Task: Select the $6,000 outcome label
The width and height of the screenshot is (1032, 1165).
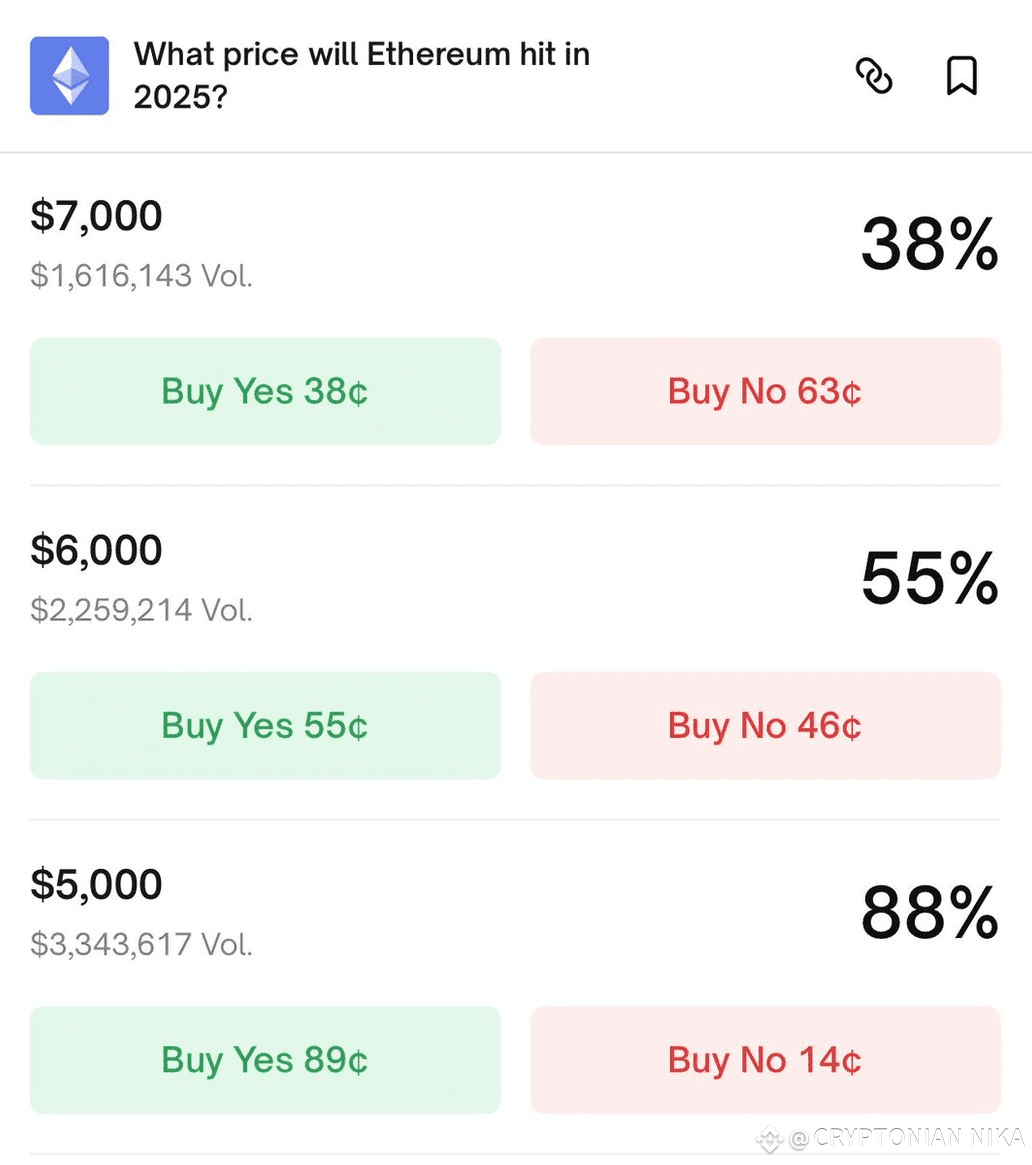Action: pos(96,551)
